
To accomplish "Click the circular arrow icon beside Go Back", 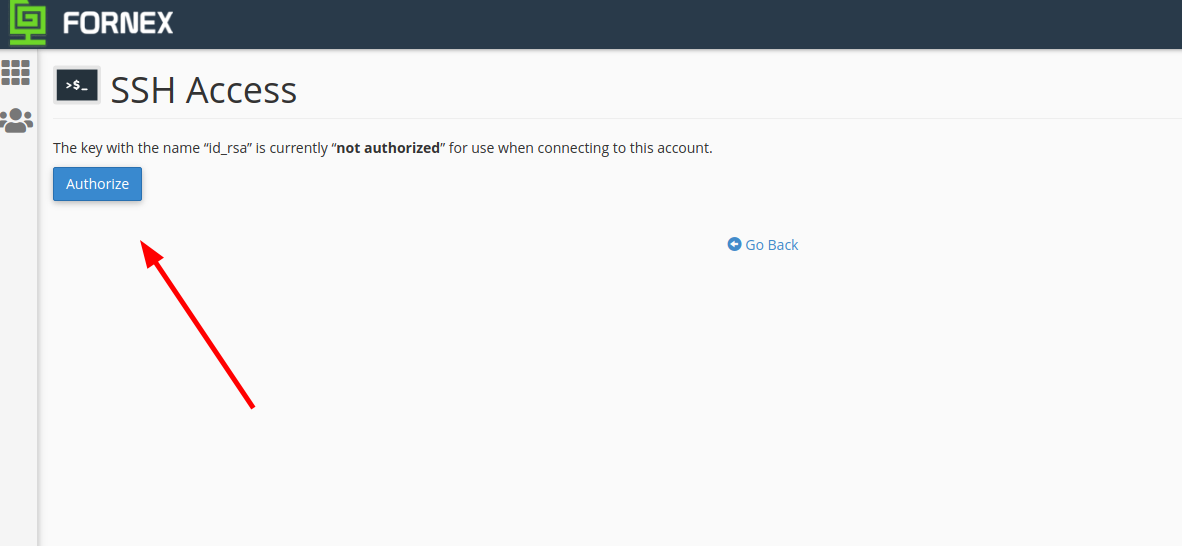I will [x=734, y=244].
